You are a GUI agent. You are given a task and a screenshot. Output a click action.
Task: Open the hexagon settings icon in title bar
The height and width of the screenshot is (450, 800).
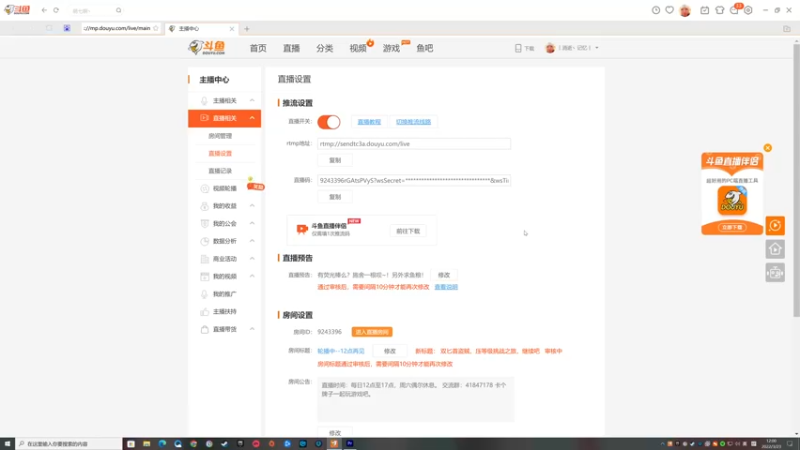pyautogui.click(x=748, y=10)
